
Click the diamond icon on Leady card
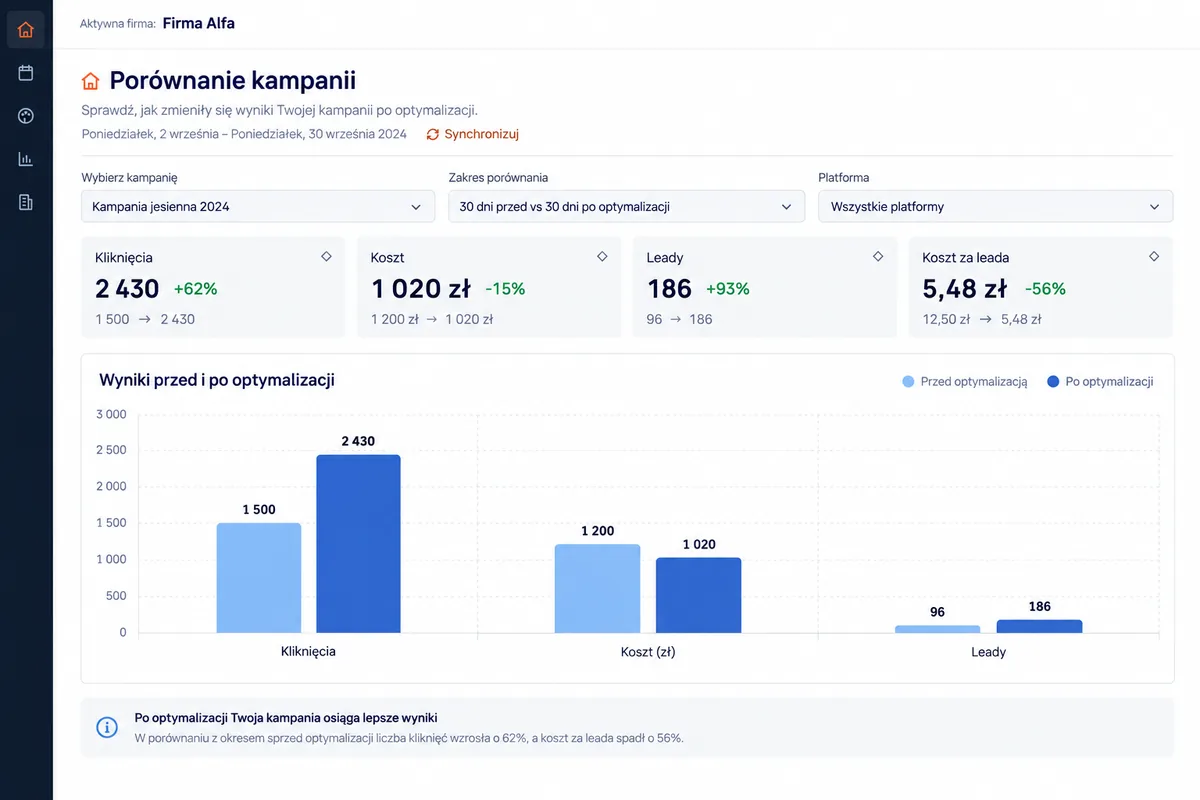click(878, 257)
